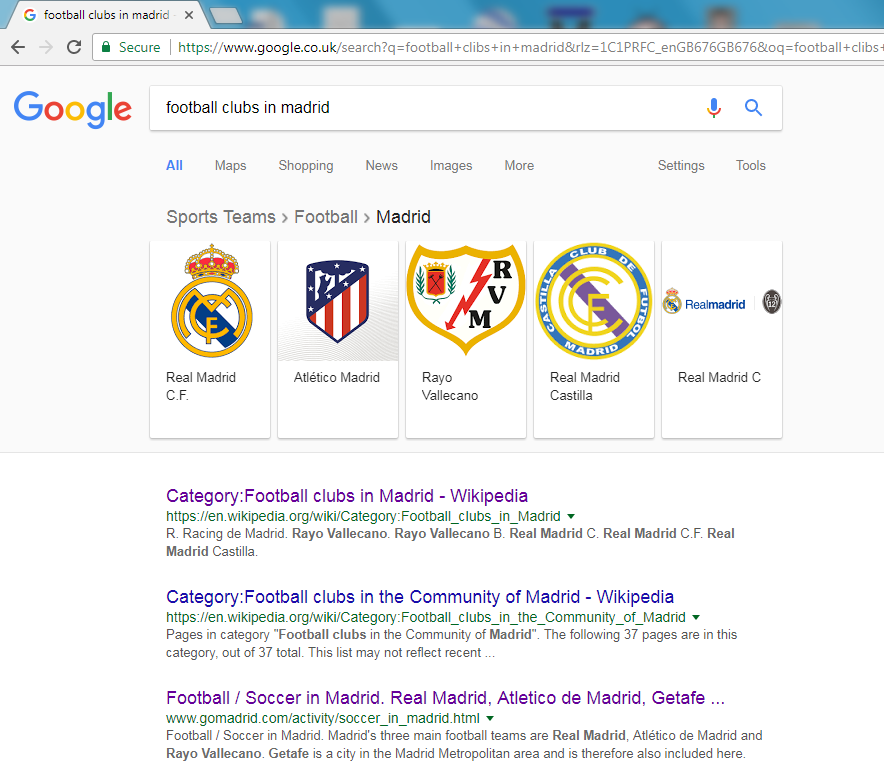The image size is (884, 775).
Task: Open the Settings menu
Action: point(681,166)
